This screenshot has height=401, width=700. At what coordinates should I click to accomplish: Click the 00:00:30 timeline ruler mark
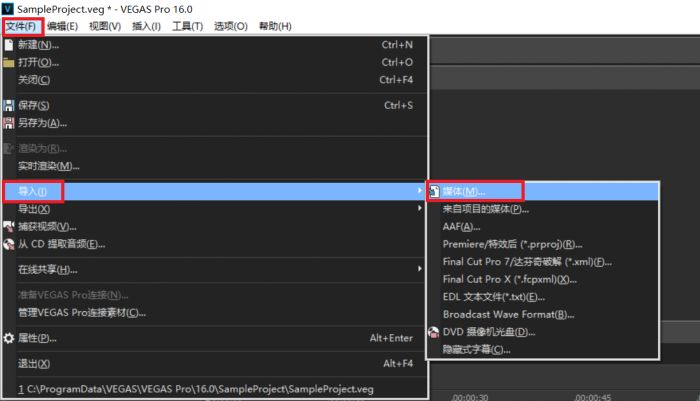coord(470,397)
